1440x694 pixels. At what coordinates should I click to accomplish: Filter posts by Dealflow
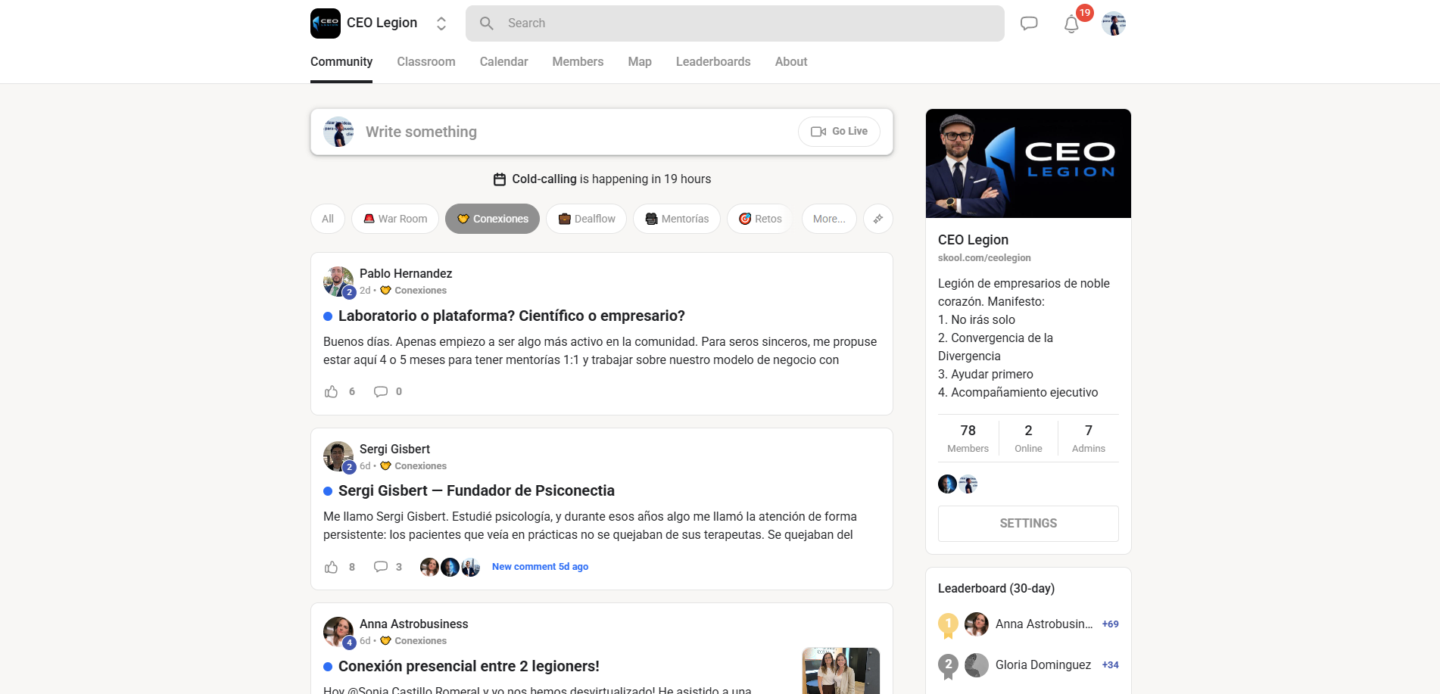(587, 219)
